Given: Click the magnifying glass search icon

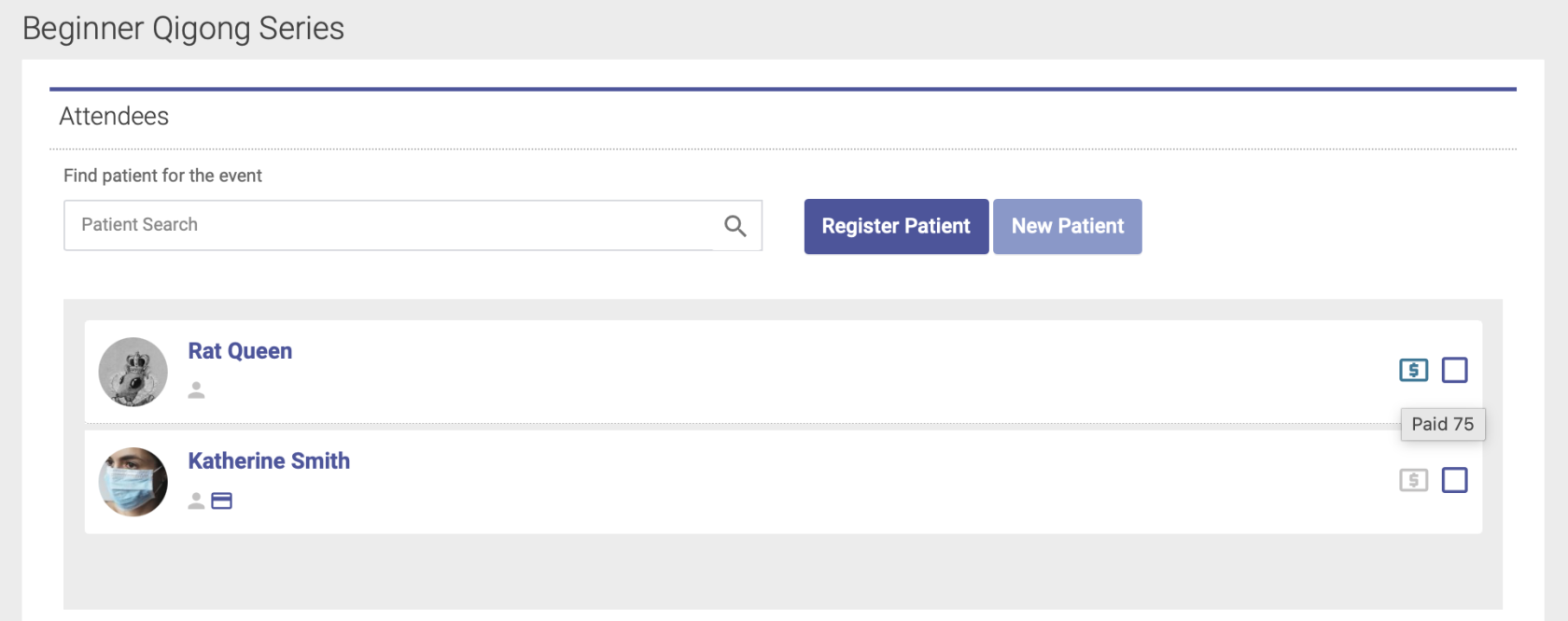Looking at the screenshot, I should point(735,226).
